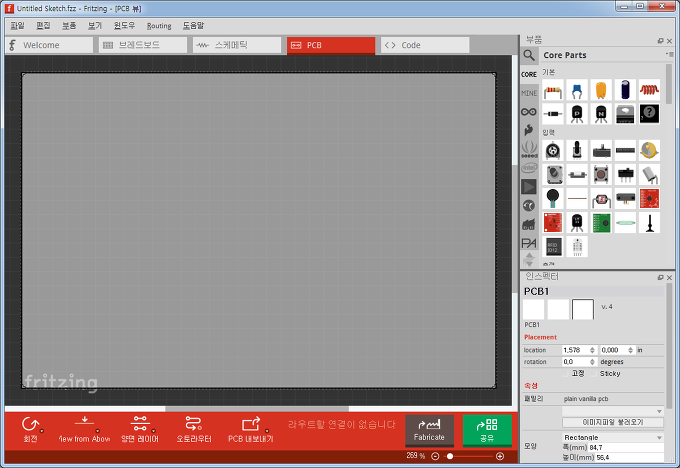
Task: Undock the Parts panel
Action: [660, 41]
